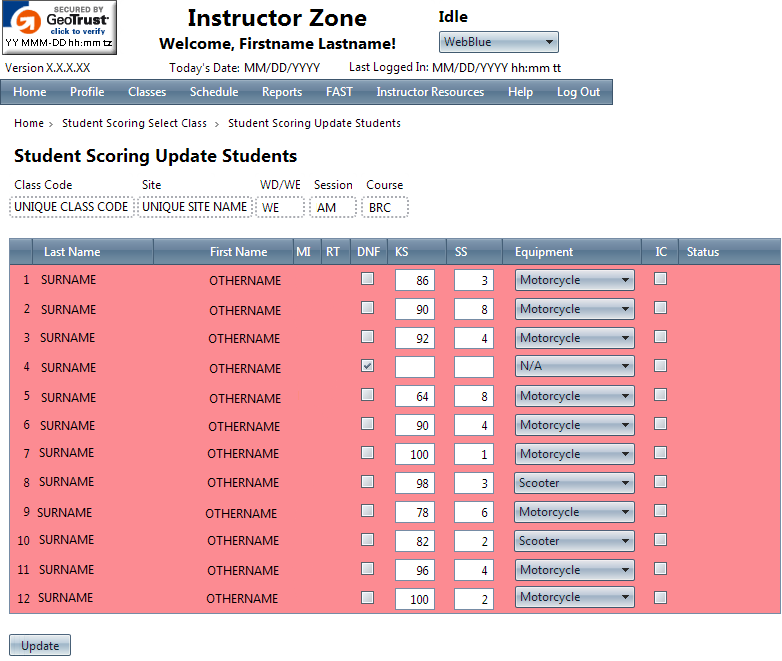Open Scooter Equipment dropdown for student 10
The height and width of the screenshot is (661, 782).
tap(575, 541)
